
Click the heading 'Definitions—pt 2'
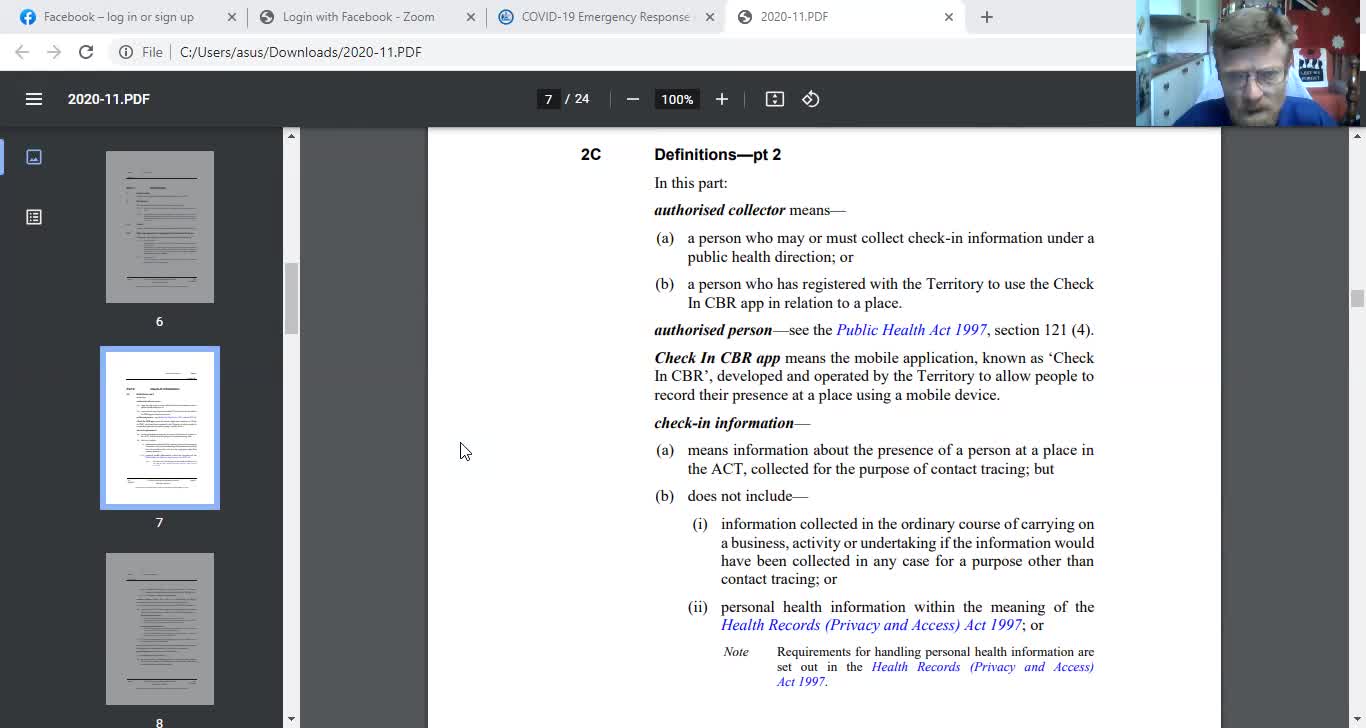tap(718, 154)
